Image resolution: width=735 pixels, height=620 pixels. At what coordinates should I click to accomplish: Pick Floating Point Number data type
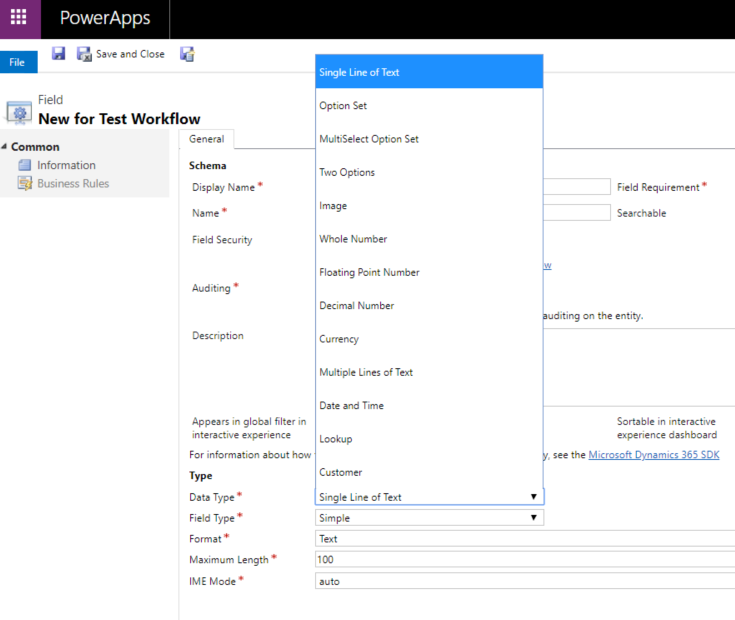pyautogui.click(x=429, y=272)
